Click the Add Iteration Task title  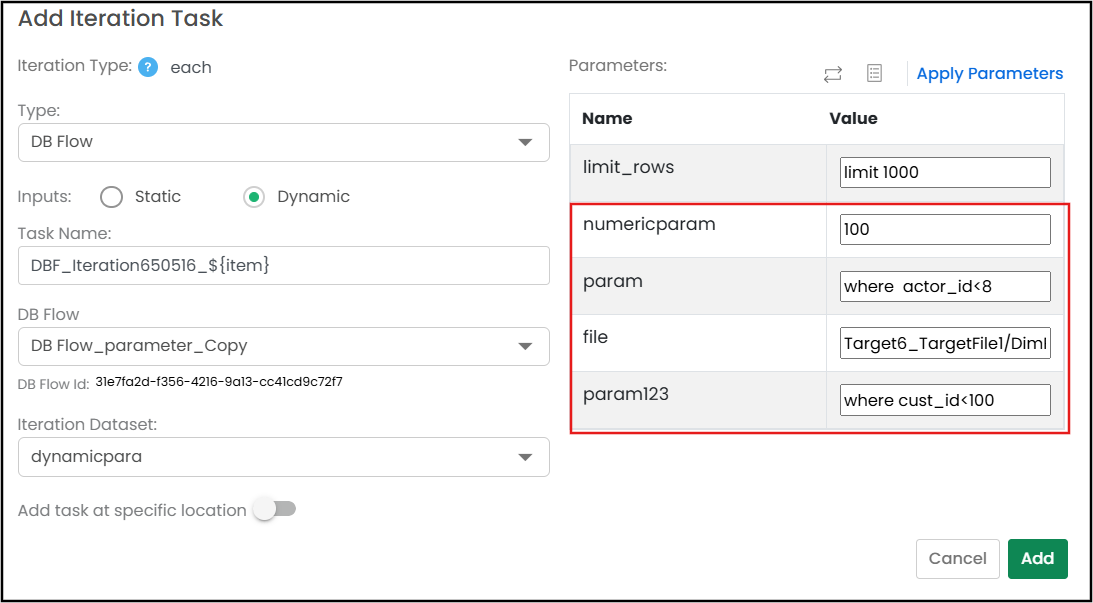(x=121, y=19)
